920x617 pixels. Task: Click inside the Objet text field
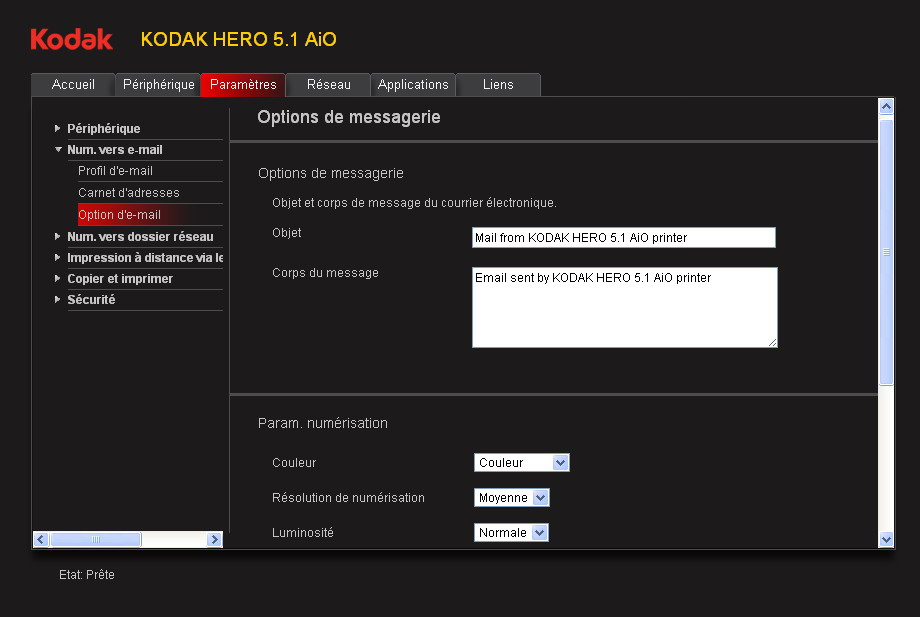(623, 238)
